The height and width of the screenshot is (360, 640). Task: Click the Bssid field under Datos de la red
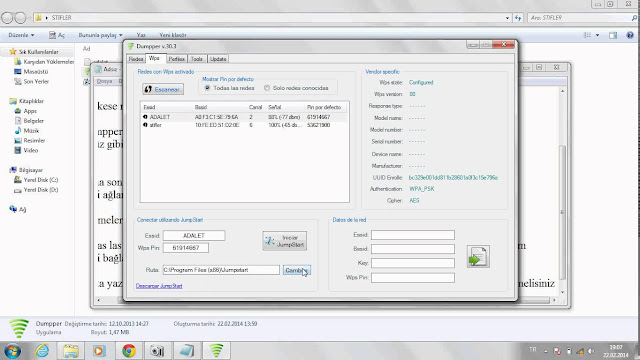coord(413,249)
